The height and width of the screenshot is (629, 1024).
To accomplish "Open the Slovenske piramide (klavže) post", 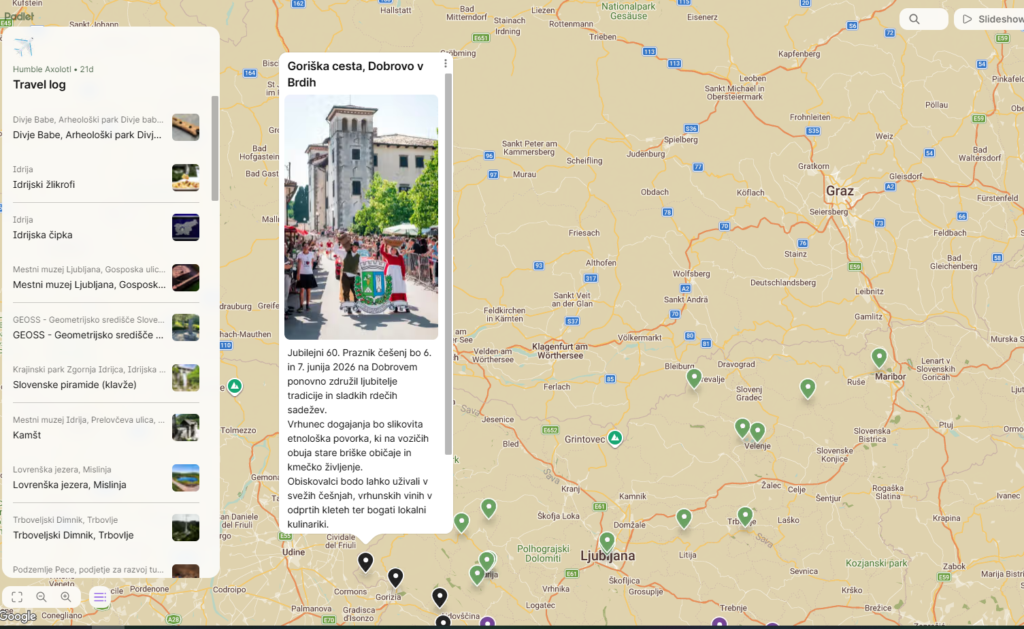I will click(106, 378).
